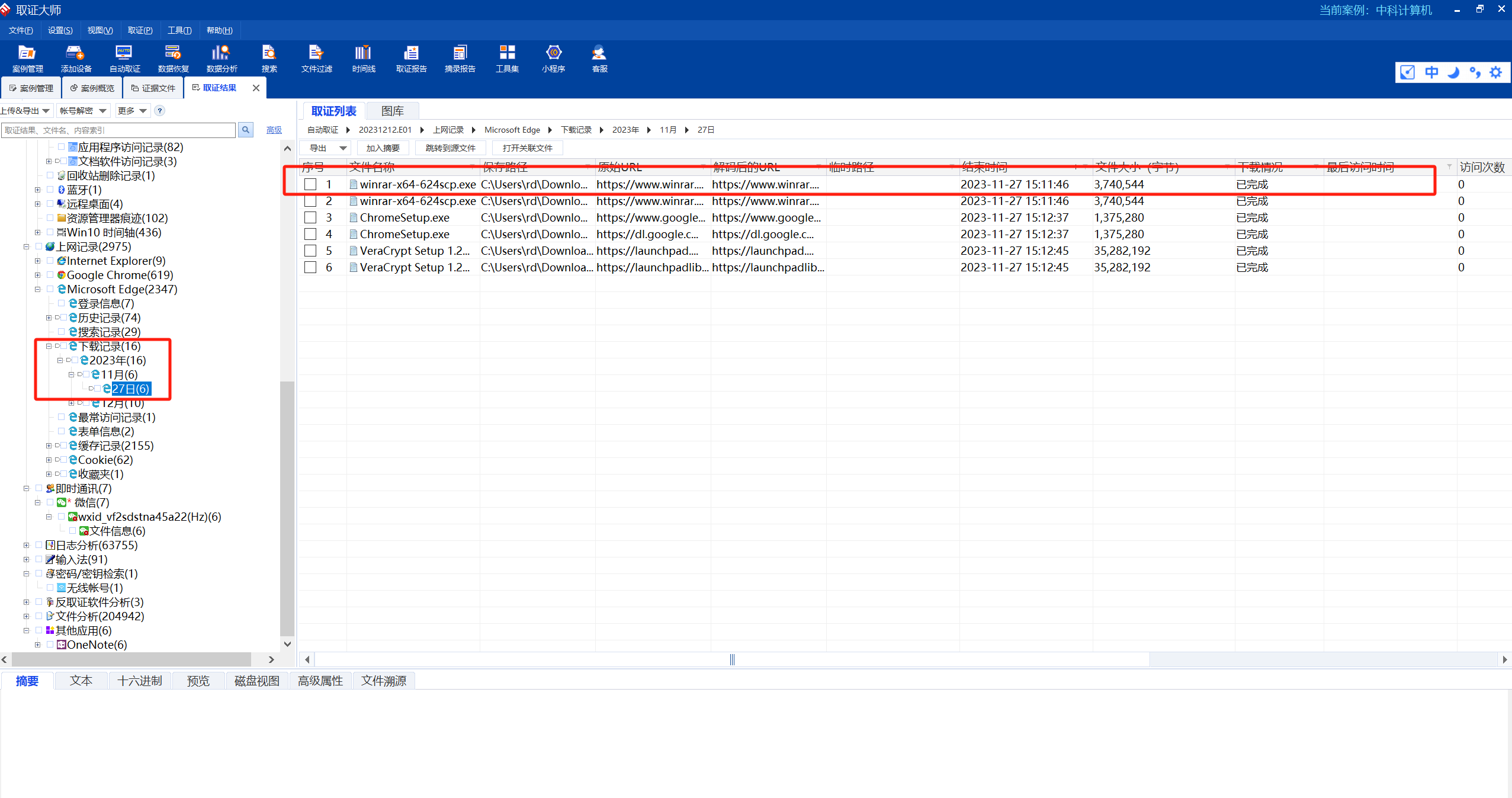
Task: Expand the Google Chrome(619) tree node
Action: point(38,275)
